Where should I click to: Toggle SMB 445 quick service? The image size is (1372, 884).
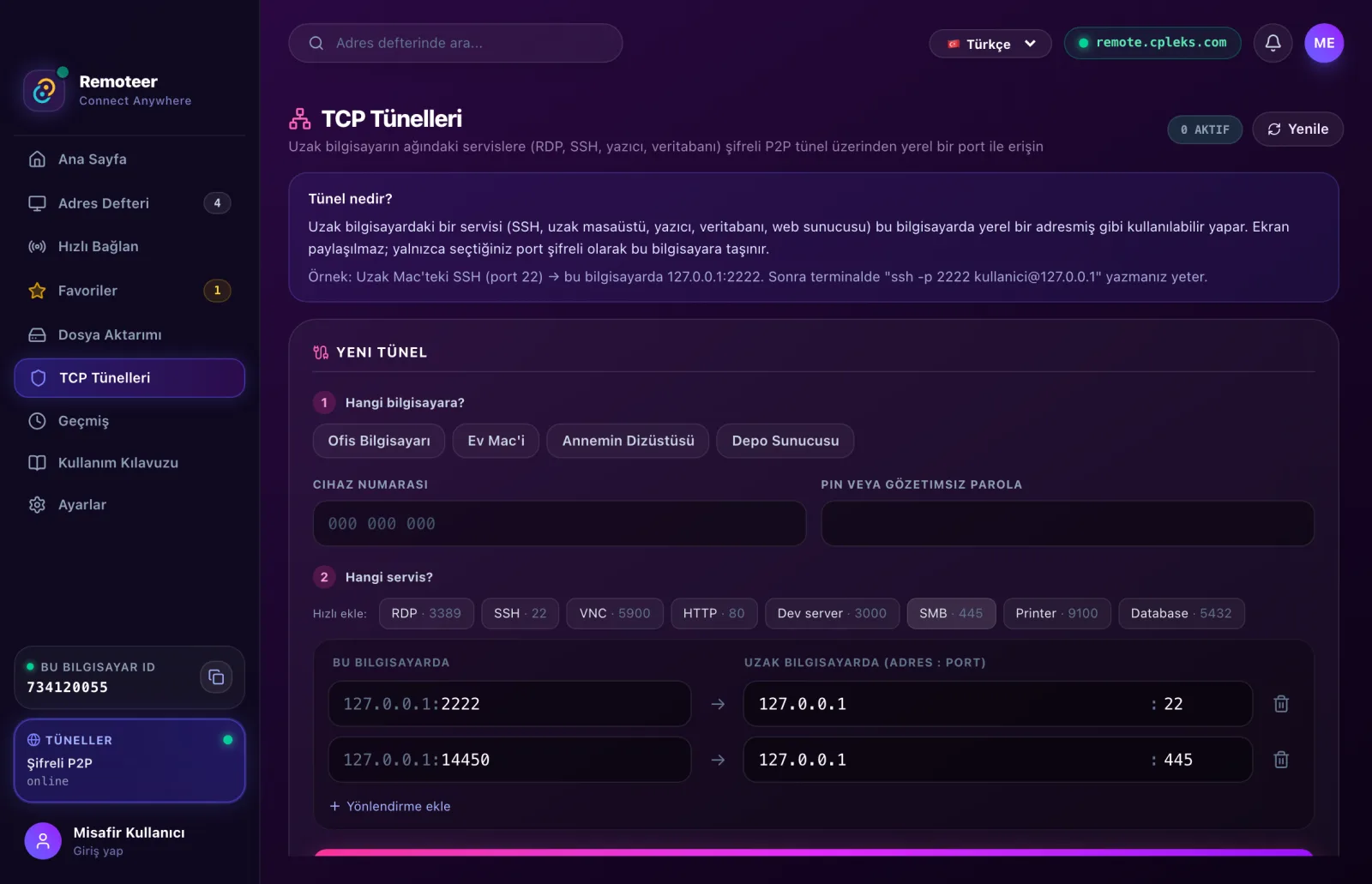coord(951,613)
